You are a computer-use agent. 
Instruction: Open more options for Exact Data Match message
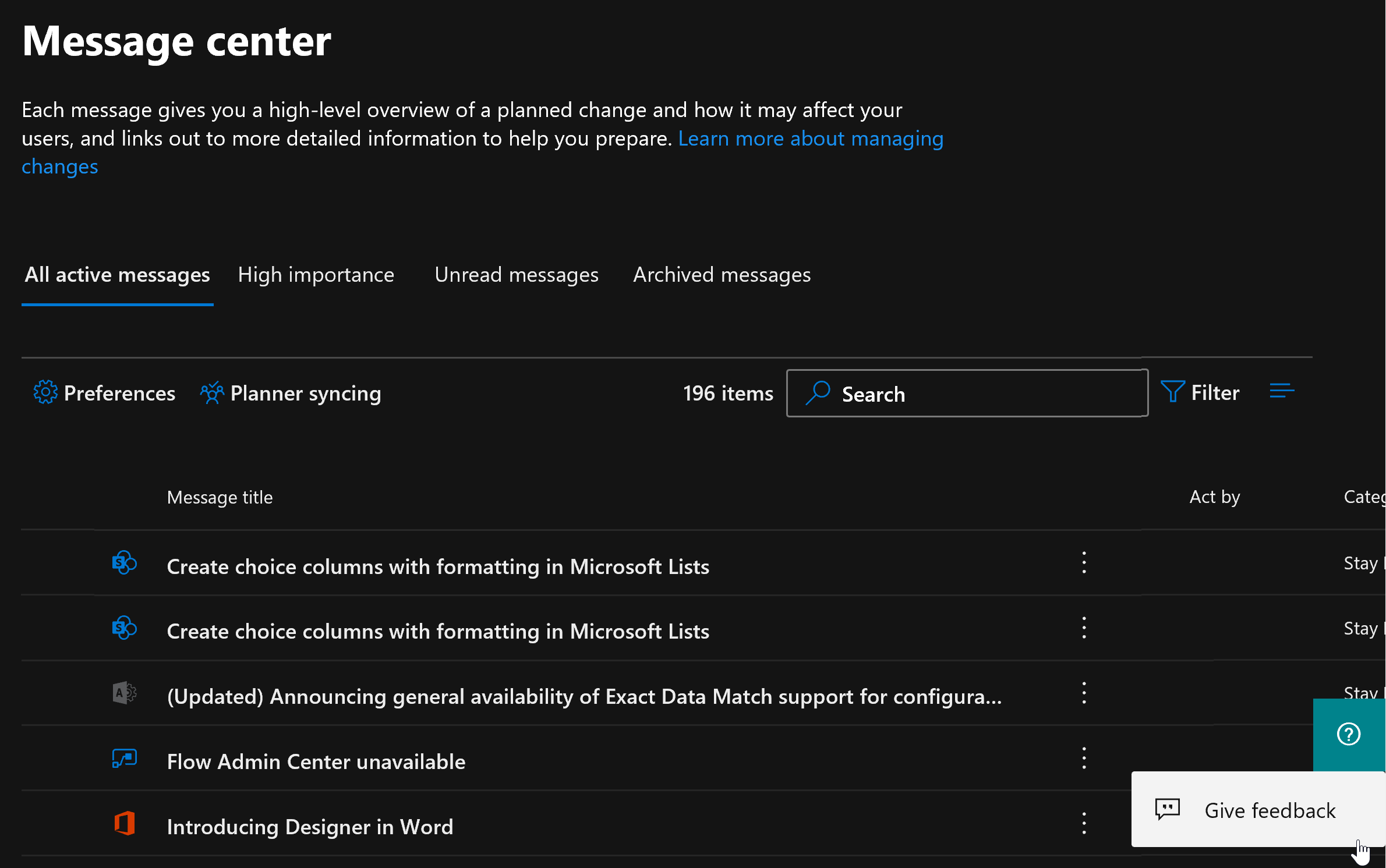pyautogui.click(x=1084, y=693)
